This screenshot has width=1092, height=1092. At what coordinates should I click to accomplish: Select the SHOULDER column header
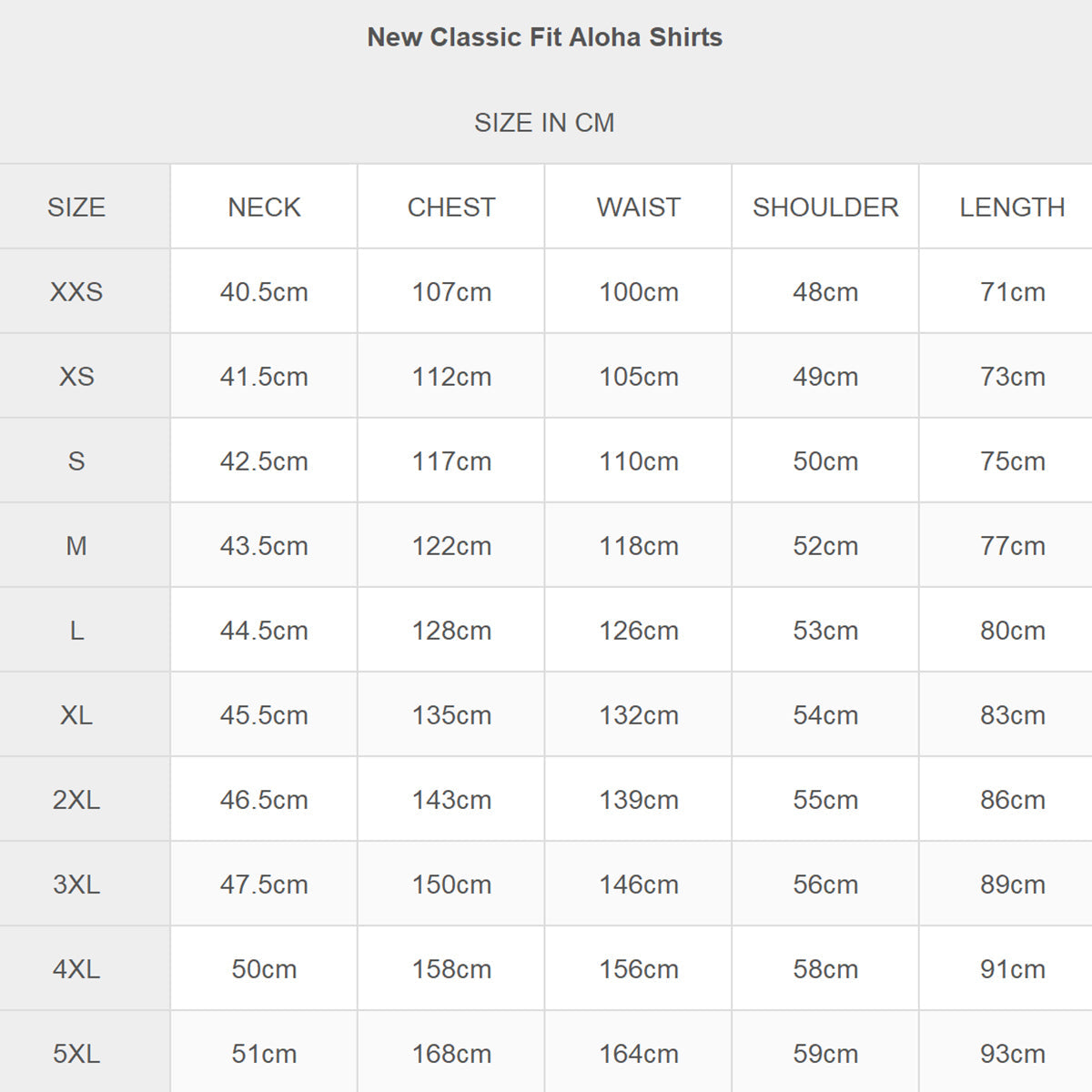tap(825, 207)
